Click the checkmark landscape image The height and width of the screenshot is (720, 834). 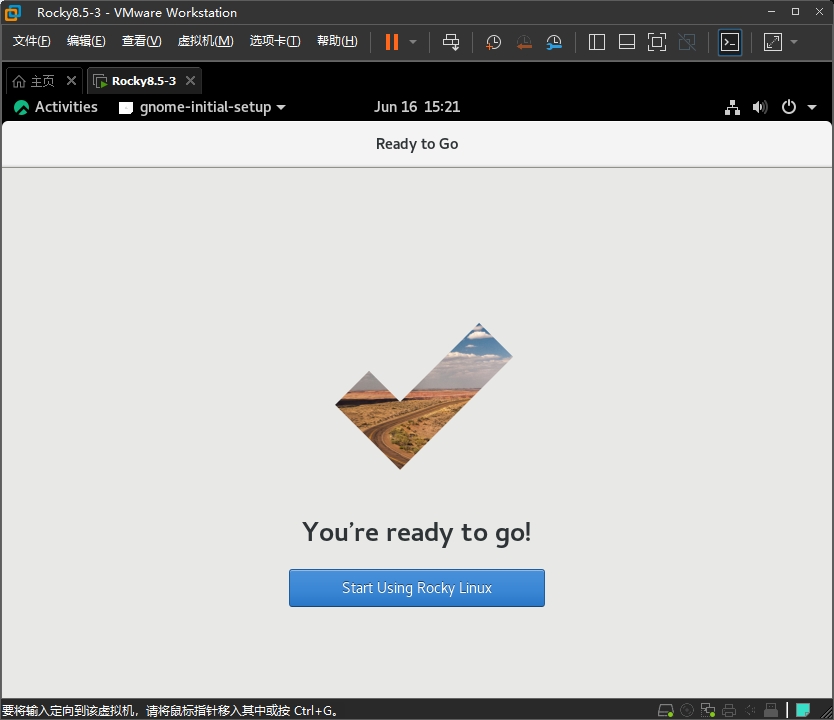(423, 396)
